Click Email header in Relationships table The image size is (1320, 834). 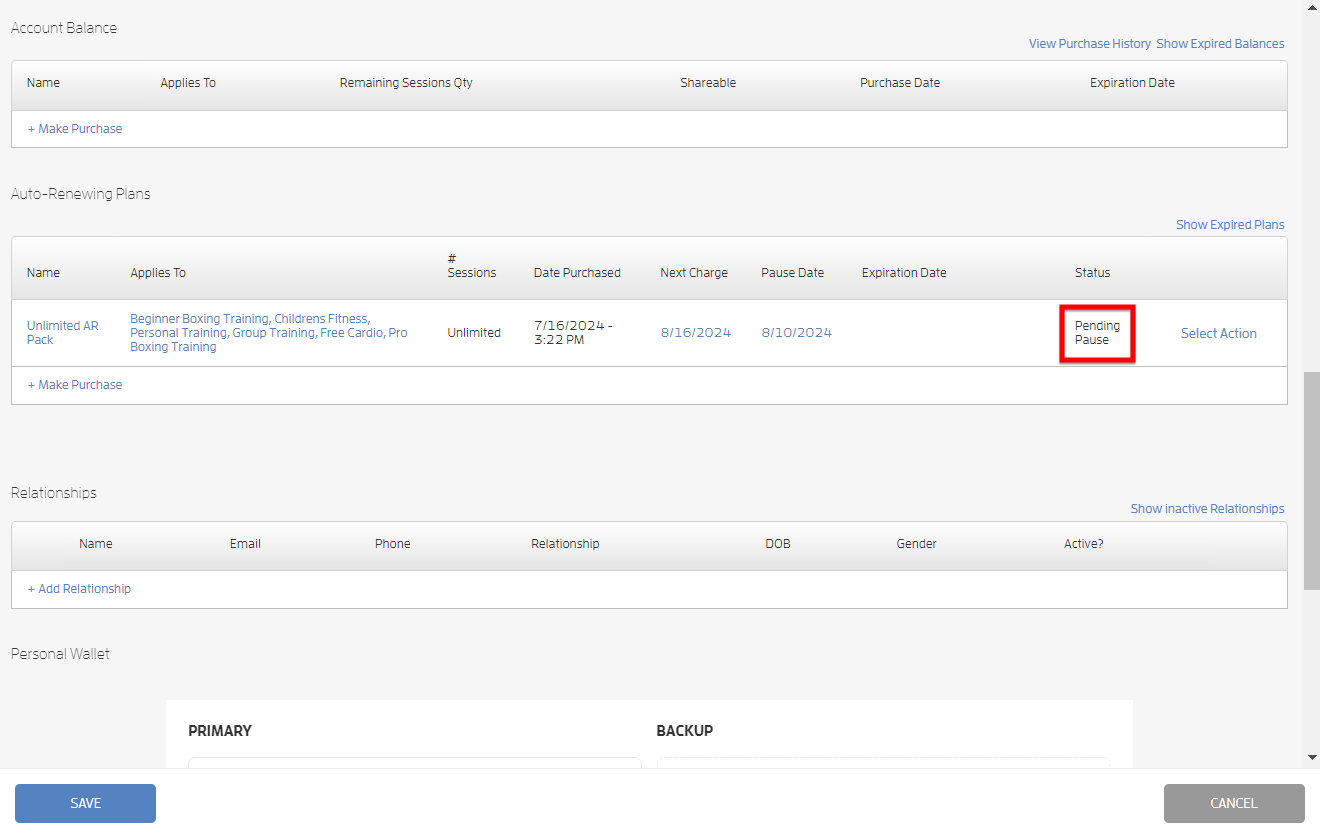coord(245,544)
